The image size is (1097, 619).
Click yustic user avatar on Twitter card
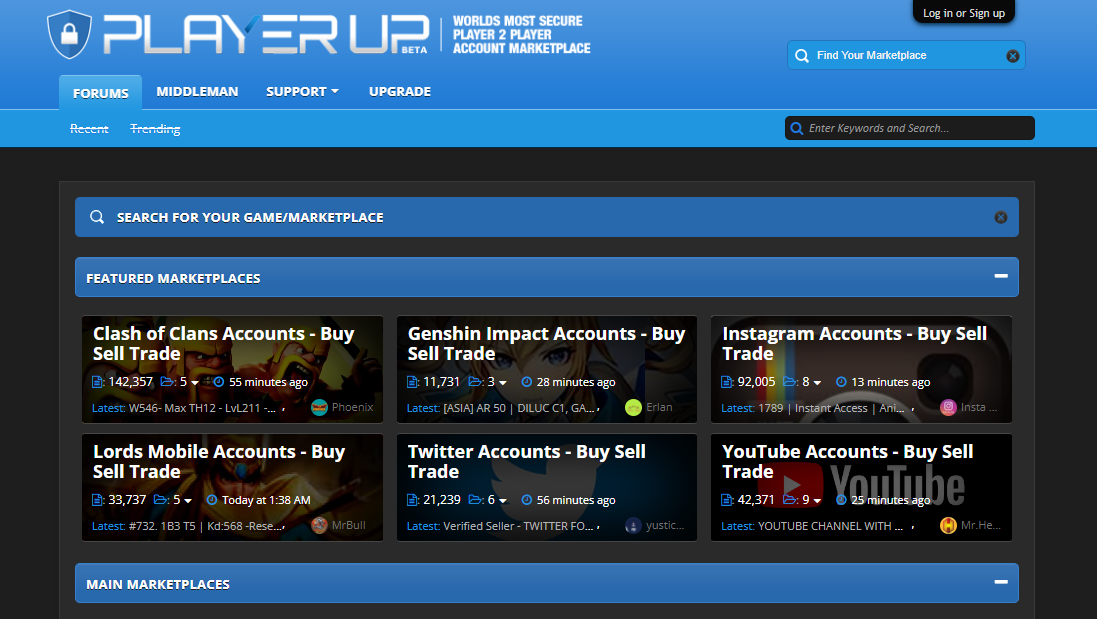point(633,525)
